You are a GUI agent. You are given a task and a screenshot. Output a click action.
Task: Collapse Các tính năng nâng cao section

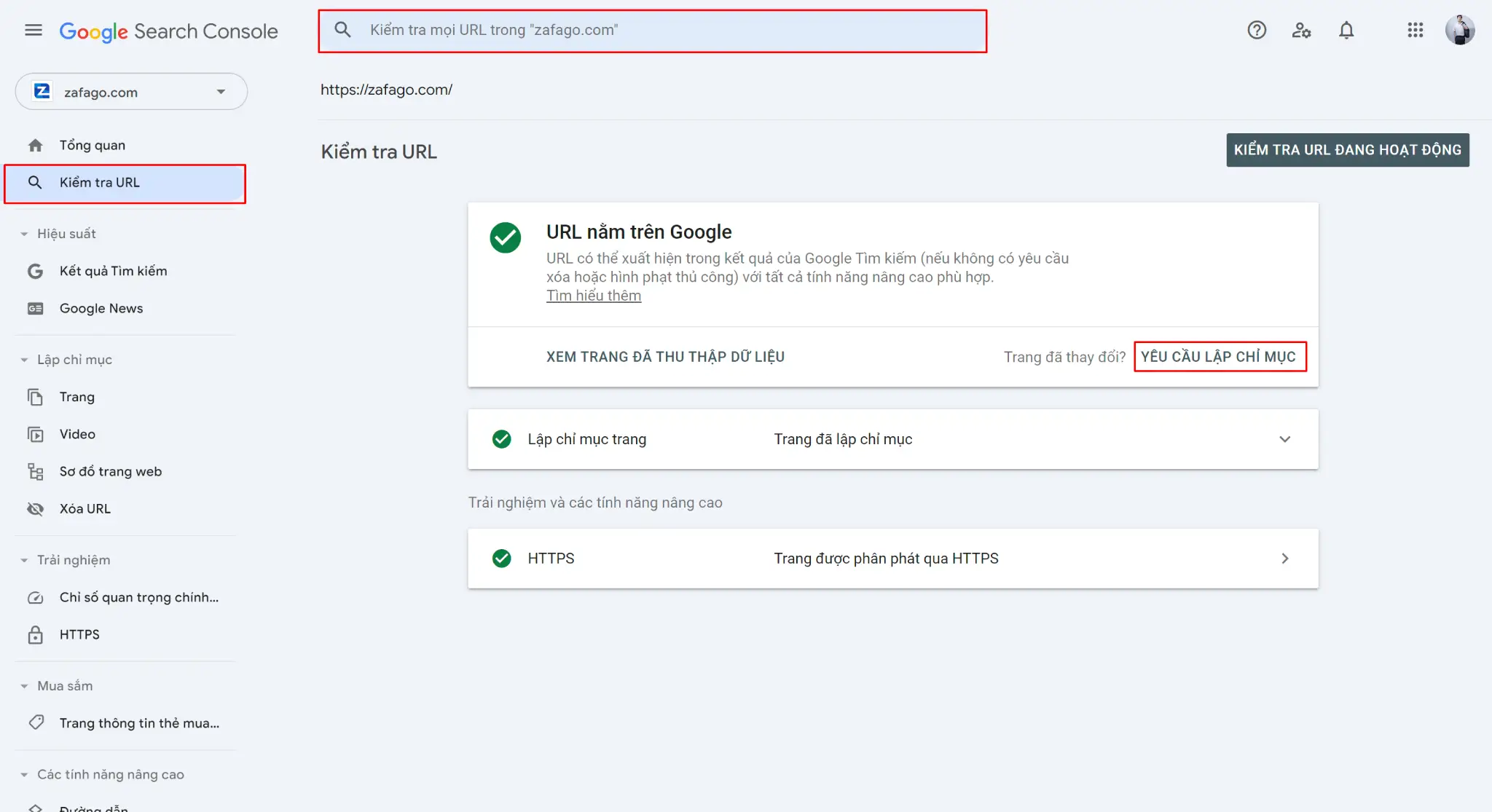[x=24, y=775]
